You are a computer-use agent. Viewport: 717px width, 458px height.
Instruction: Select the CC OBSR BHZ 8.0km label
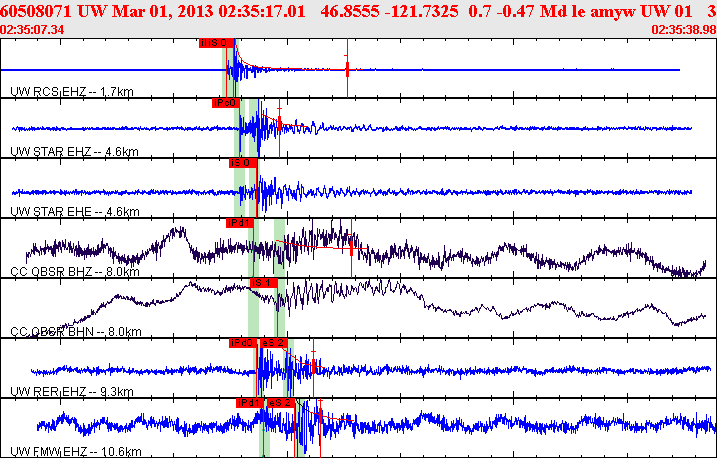[x=78, y=272]
